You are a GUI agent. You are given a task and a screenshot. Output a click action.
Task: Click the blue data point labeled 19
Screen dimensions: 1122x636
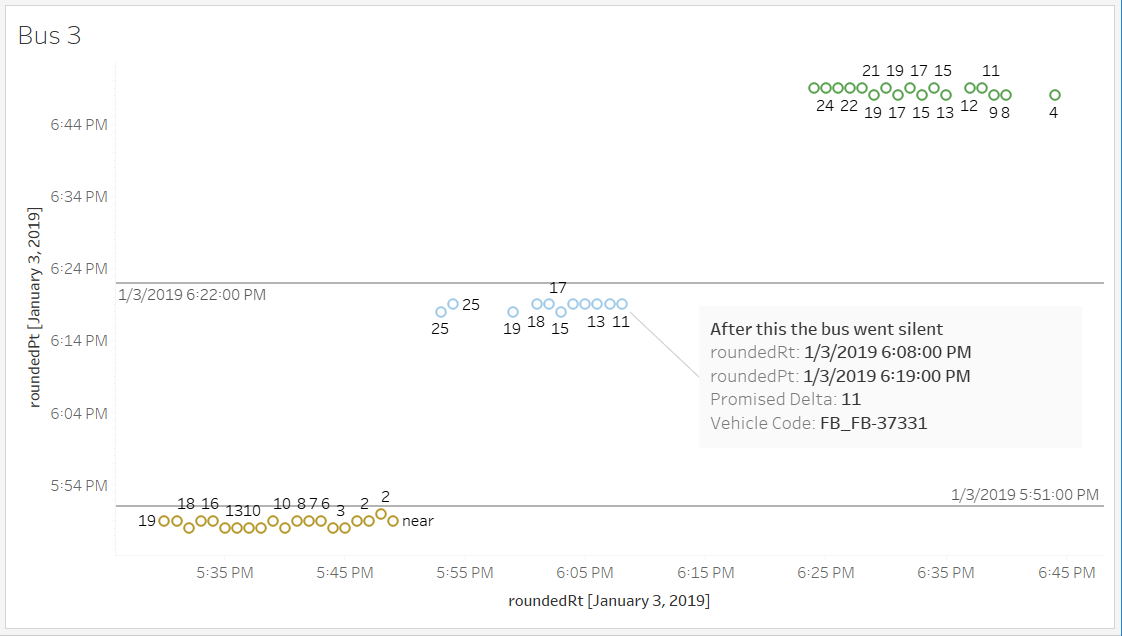click(x=513, y=312)
